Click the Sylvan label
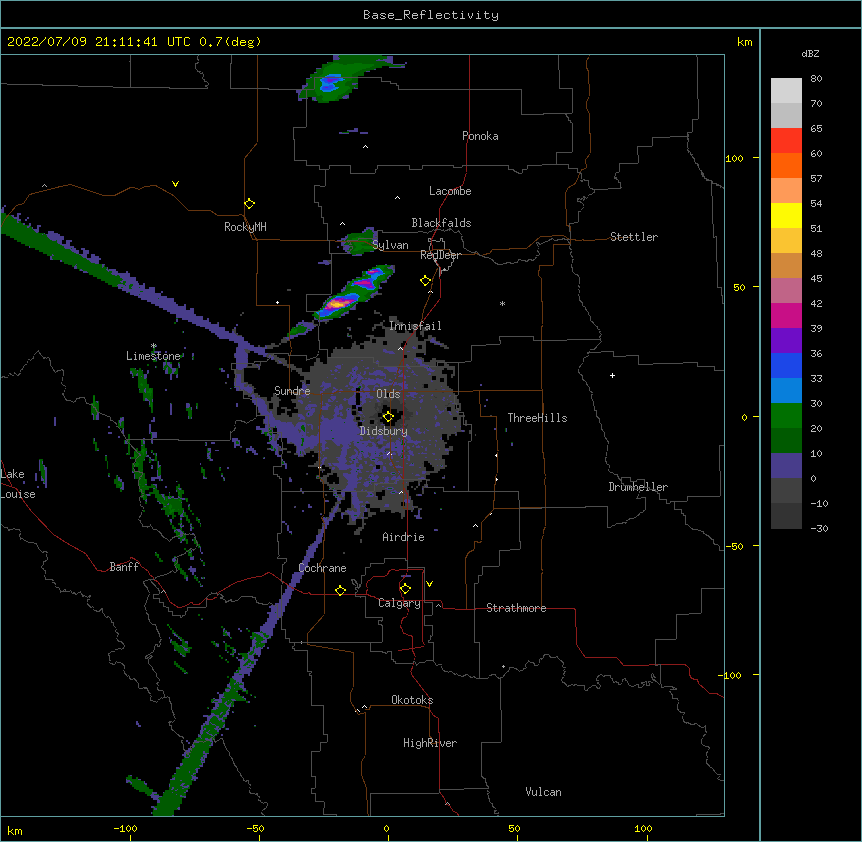The image size is (862, 842). [390, 245]
